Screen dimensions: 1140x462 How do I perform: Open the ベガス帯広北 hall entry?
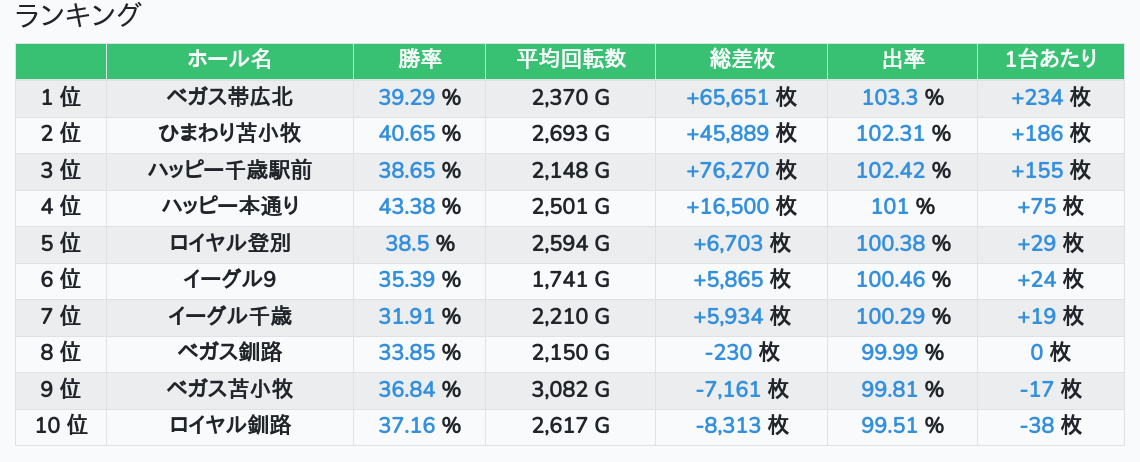pyautogui.click(x=229, y=97)
